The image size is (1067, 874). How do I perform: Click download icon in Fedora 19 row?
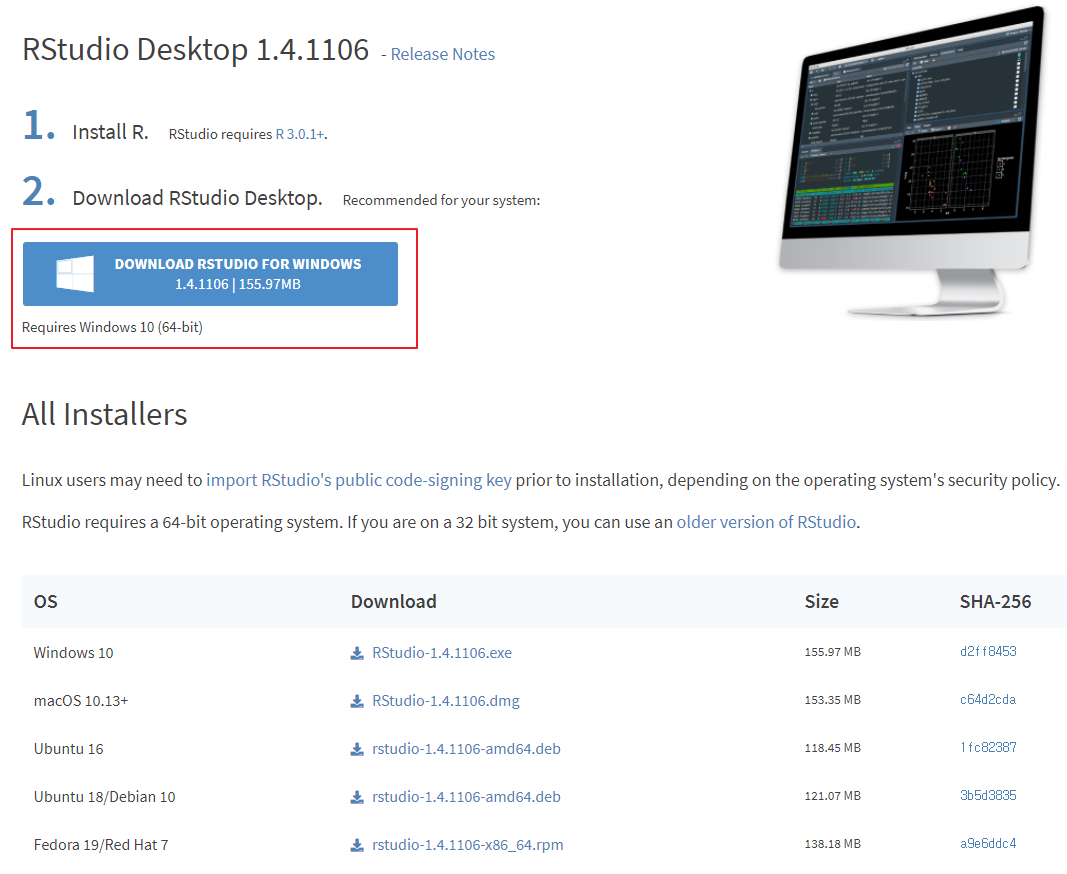point(357,845)
